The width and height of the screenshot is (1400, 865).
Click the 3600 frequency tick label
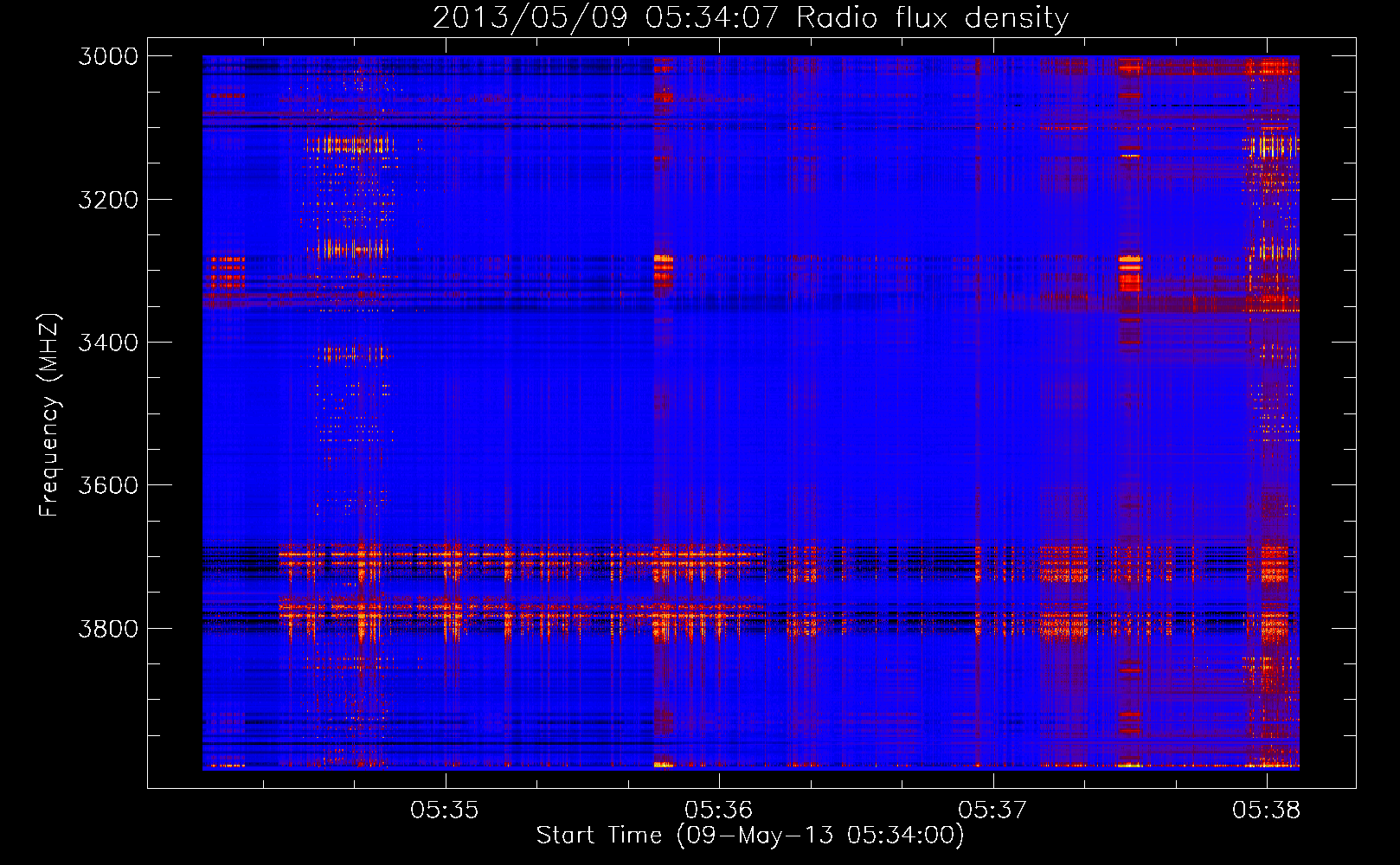tap(108, 485)
